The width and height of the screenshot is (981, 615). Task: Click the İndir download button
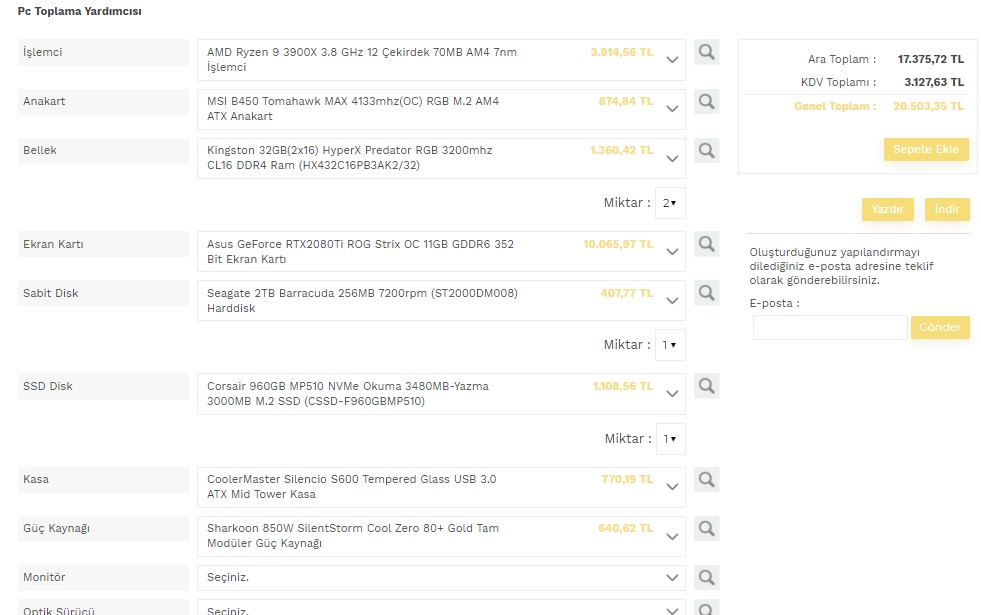coord(946,209)
